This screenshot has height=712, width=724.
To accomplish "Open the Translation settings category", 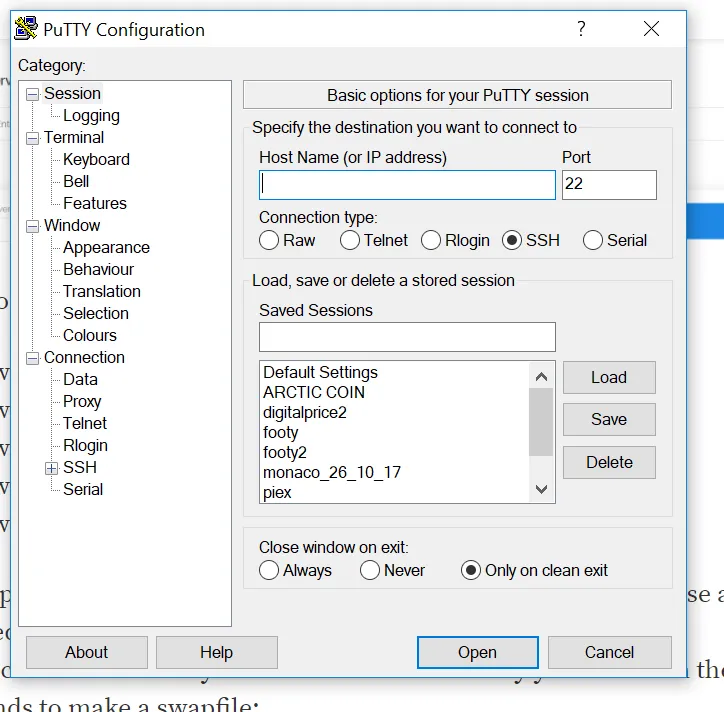I will pyautogui.click(x=102, y=291).
